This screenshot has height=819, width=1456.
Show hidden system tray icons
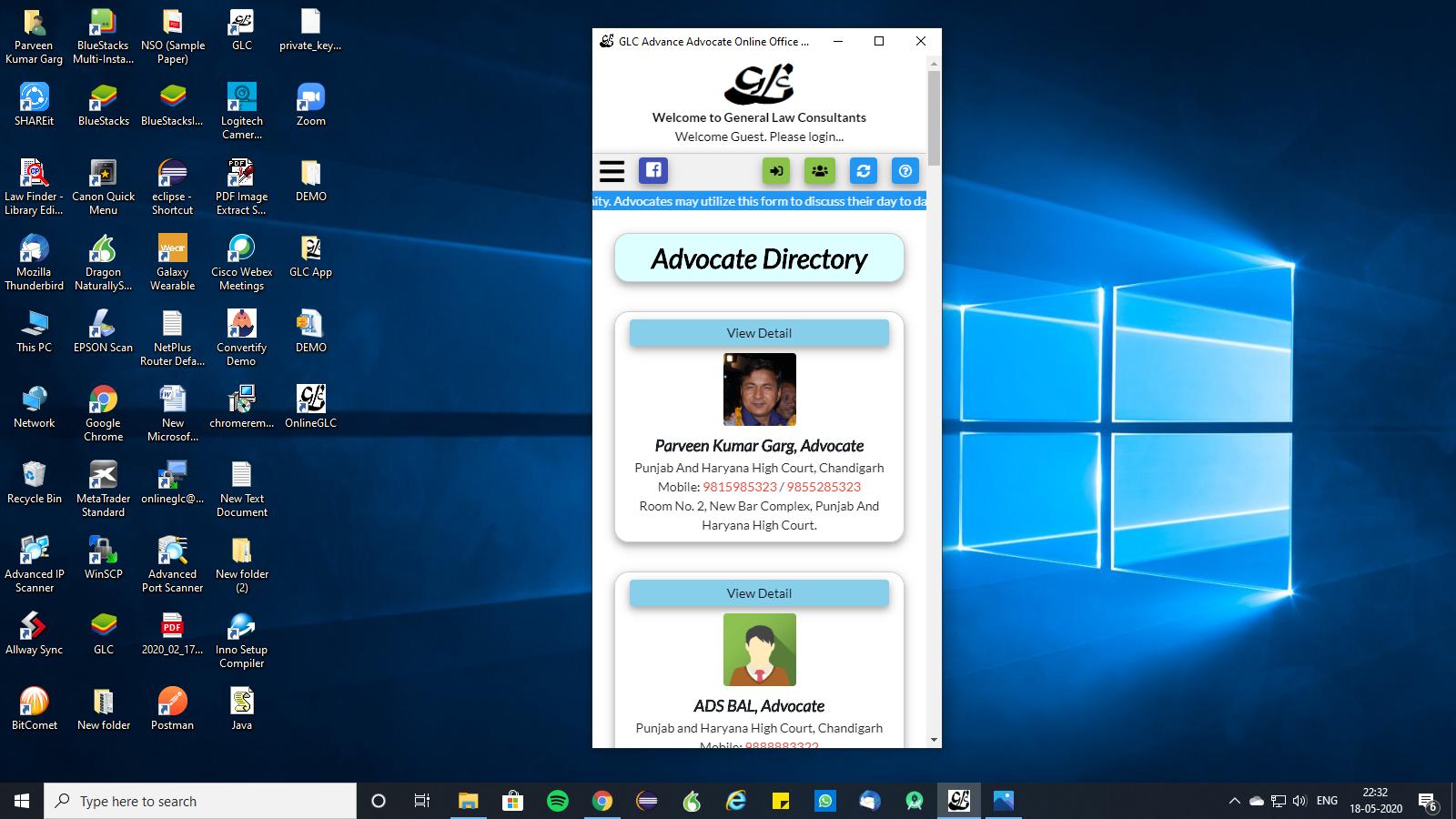point(1234,801)
